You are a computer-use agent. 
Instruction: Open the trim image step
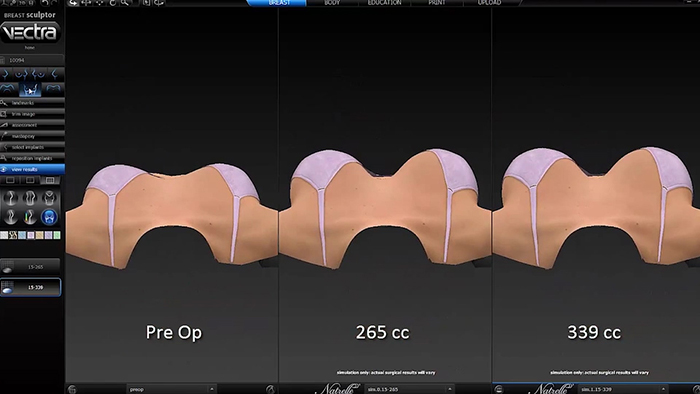(x=32, y=114)
